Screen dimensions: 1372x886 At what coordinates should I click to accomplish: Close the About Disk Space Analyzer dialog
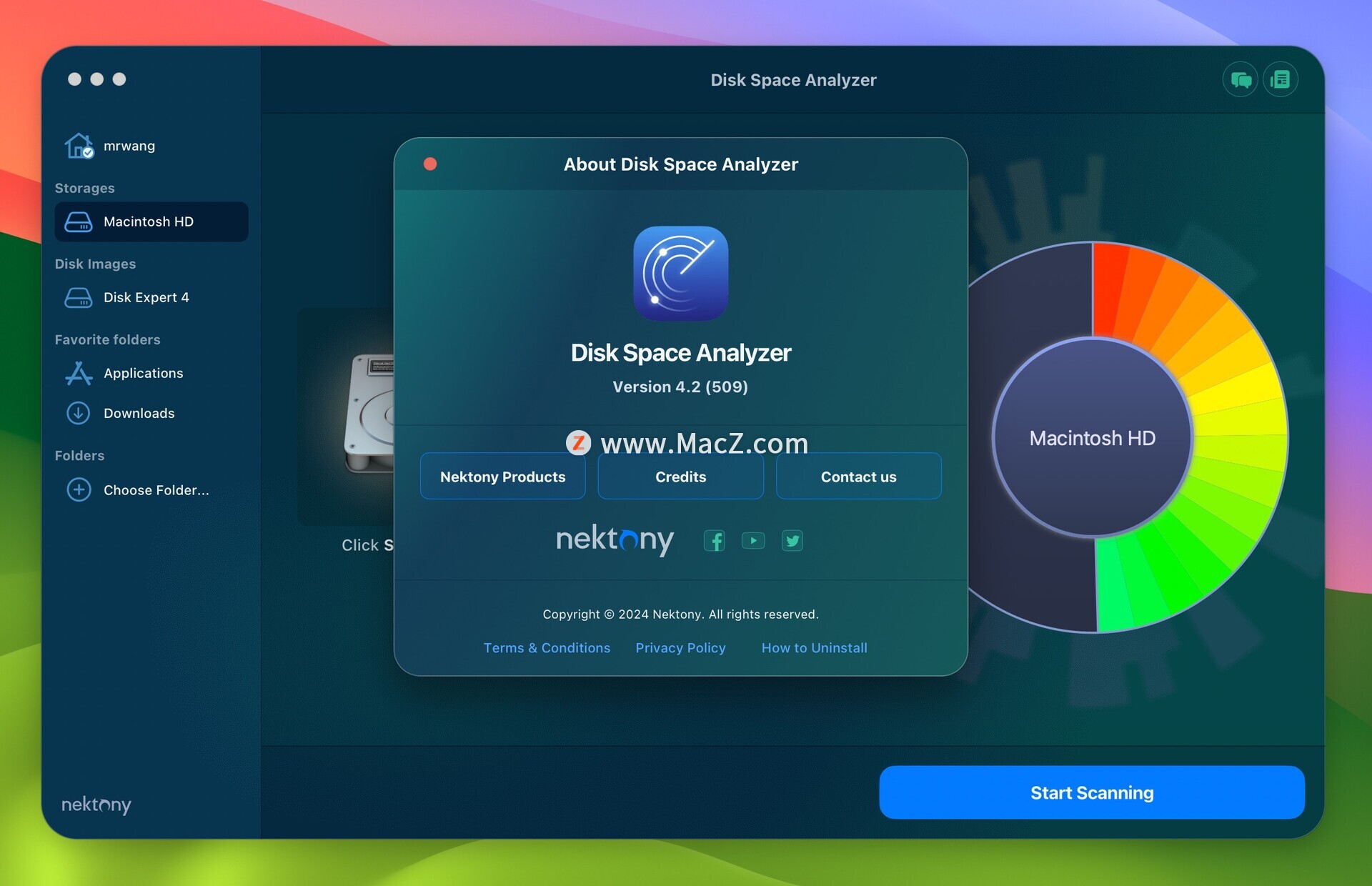[430, 164]
